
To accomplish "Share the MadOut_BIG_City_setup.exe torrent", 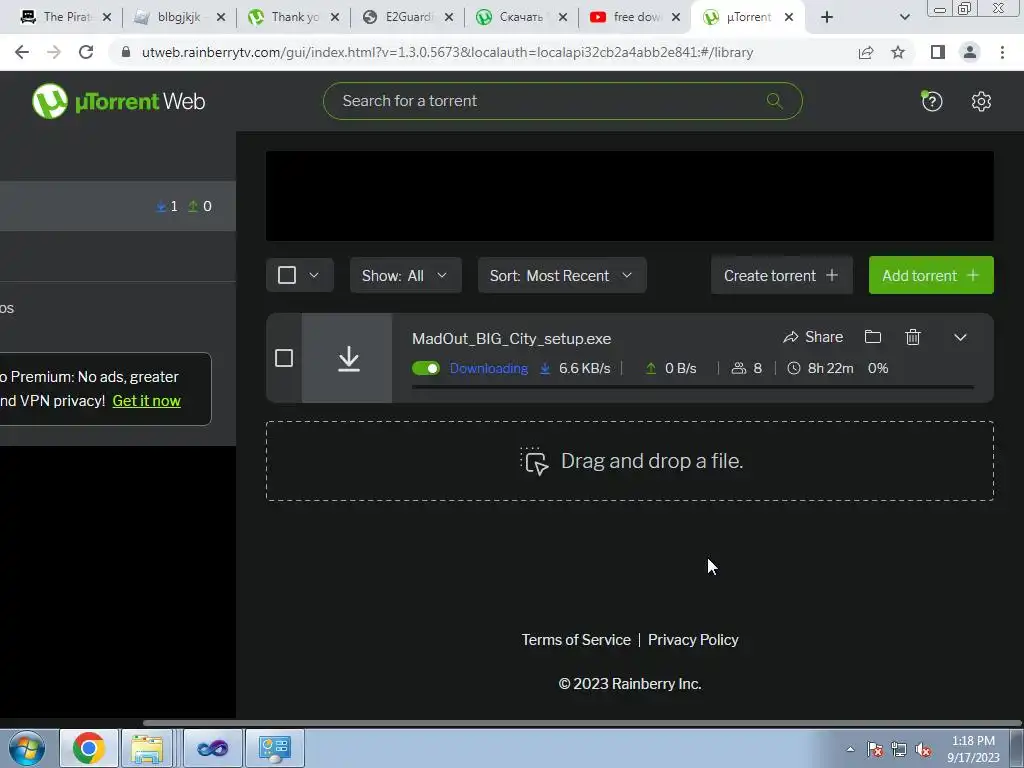I will pyautogui.click(x=813, y=337).
